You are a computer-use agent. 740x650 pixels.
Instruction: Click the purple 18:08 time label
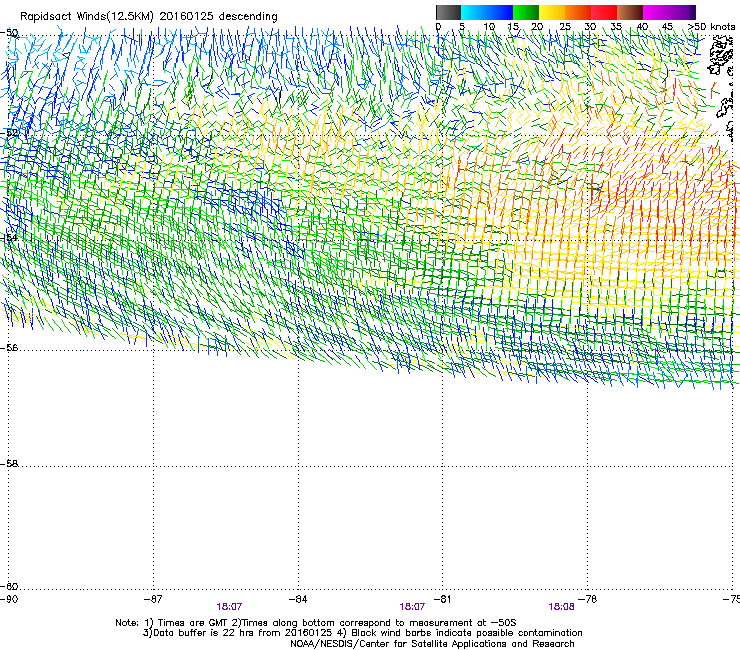click(x=561, y=607)
